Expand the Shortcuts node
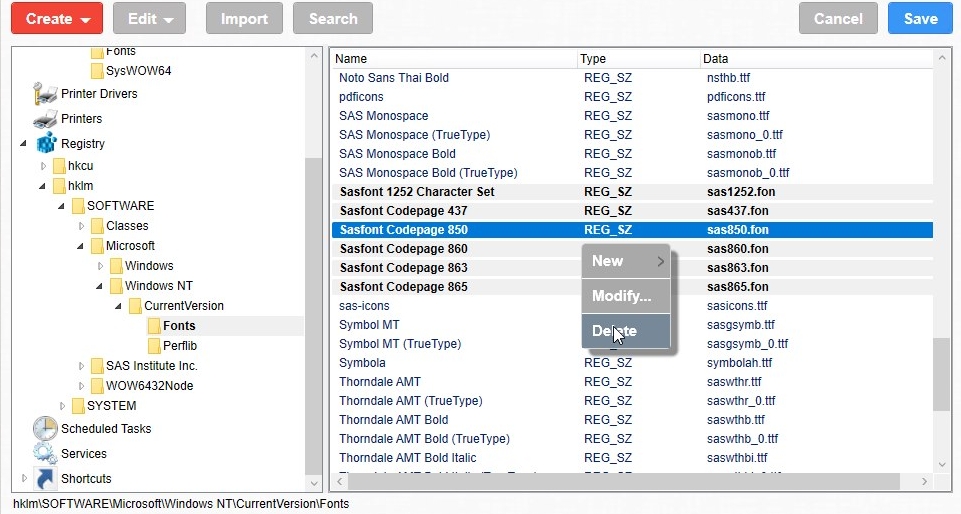 click(24, 478)
